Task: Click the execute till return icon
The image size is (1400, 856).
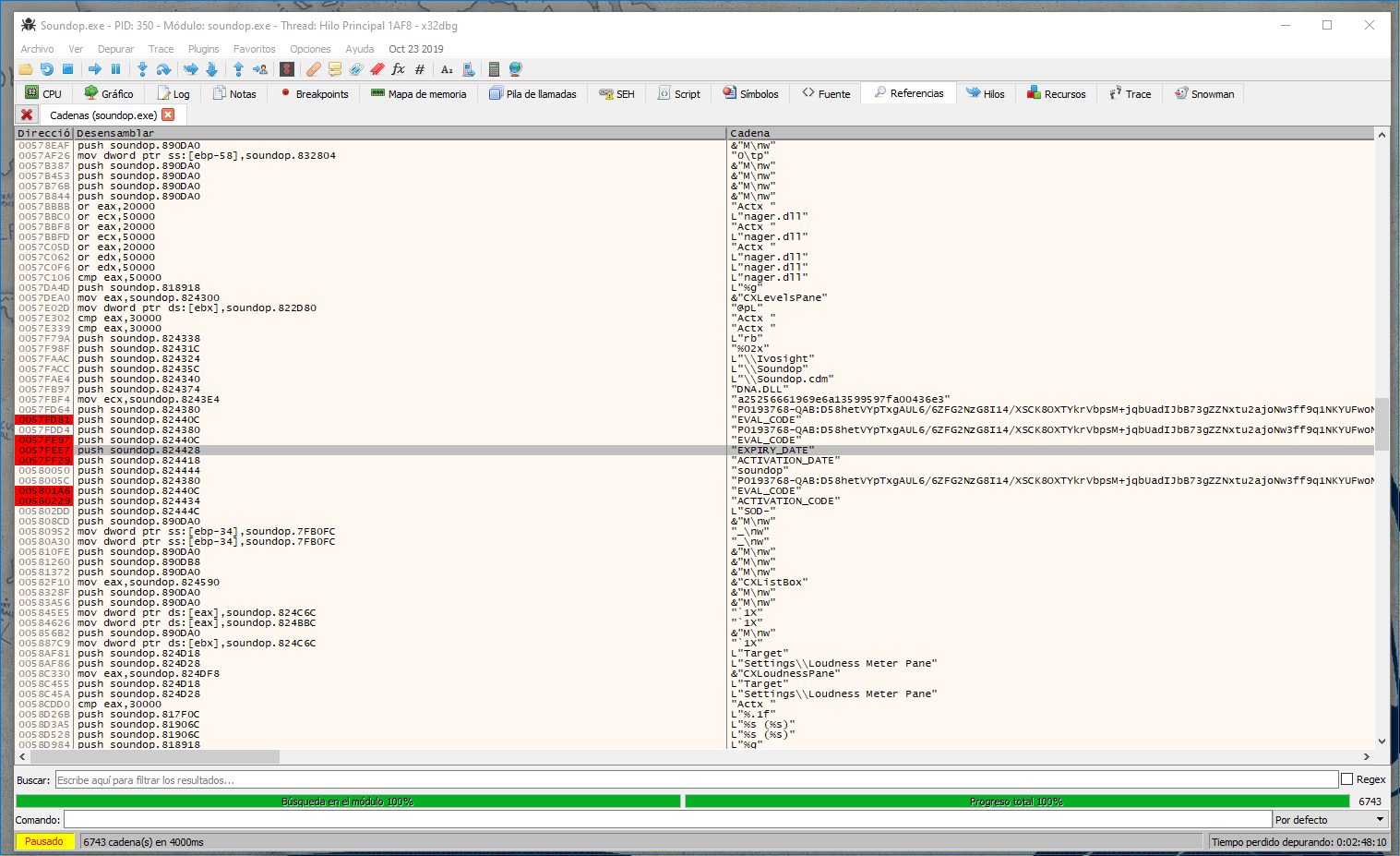Action: coord(238,69)
